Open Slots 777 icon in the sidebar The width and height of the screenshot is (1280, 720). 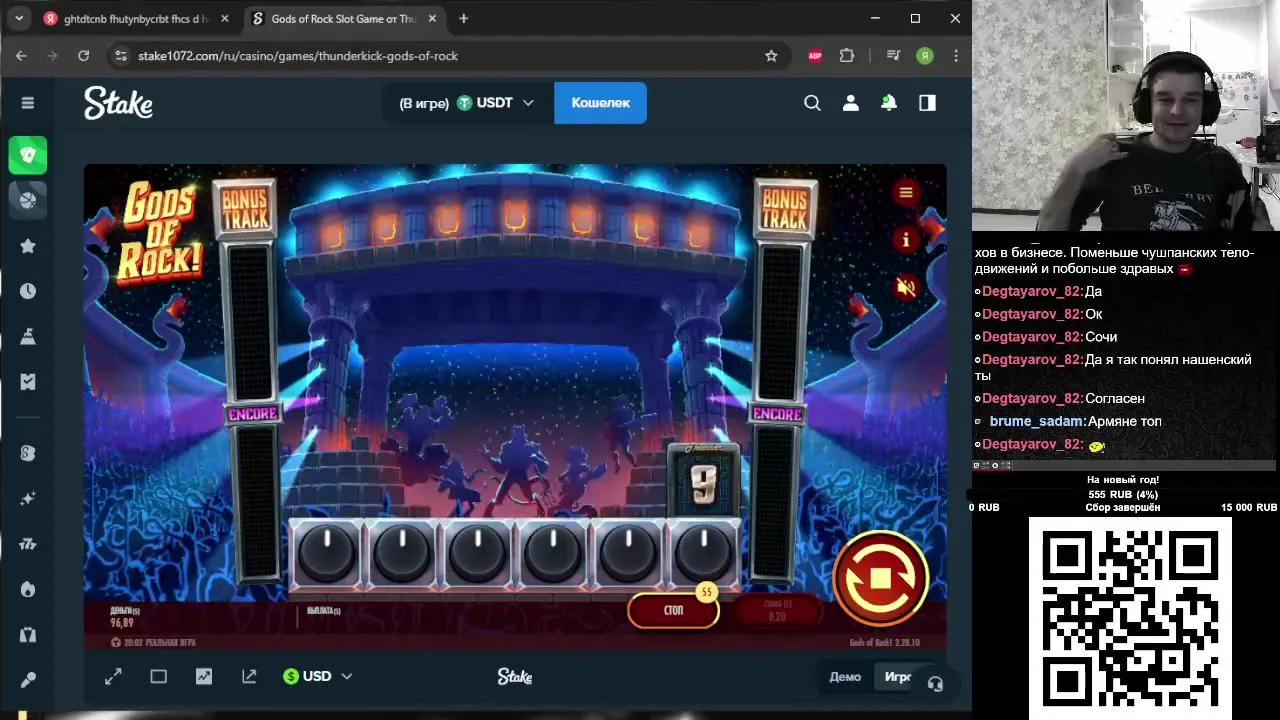[x=28, y=544]
